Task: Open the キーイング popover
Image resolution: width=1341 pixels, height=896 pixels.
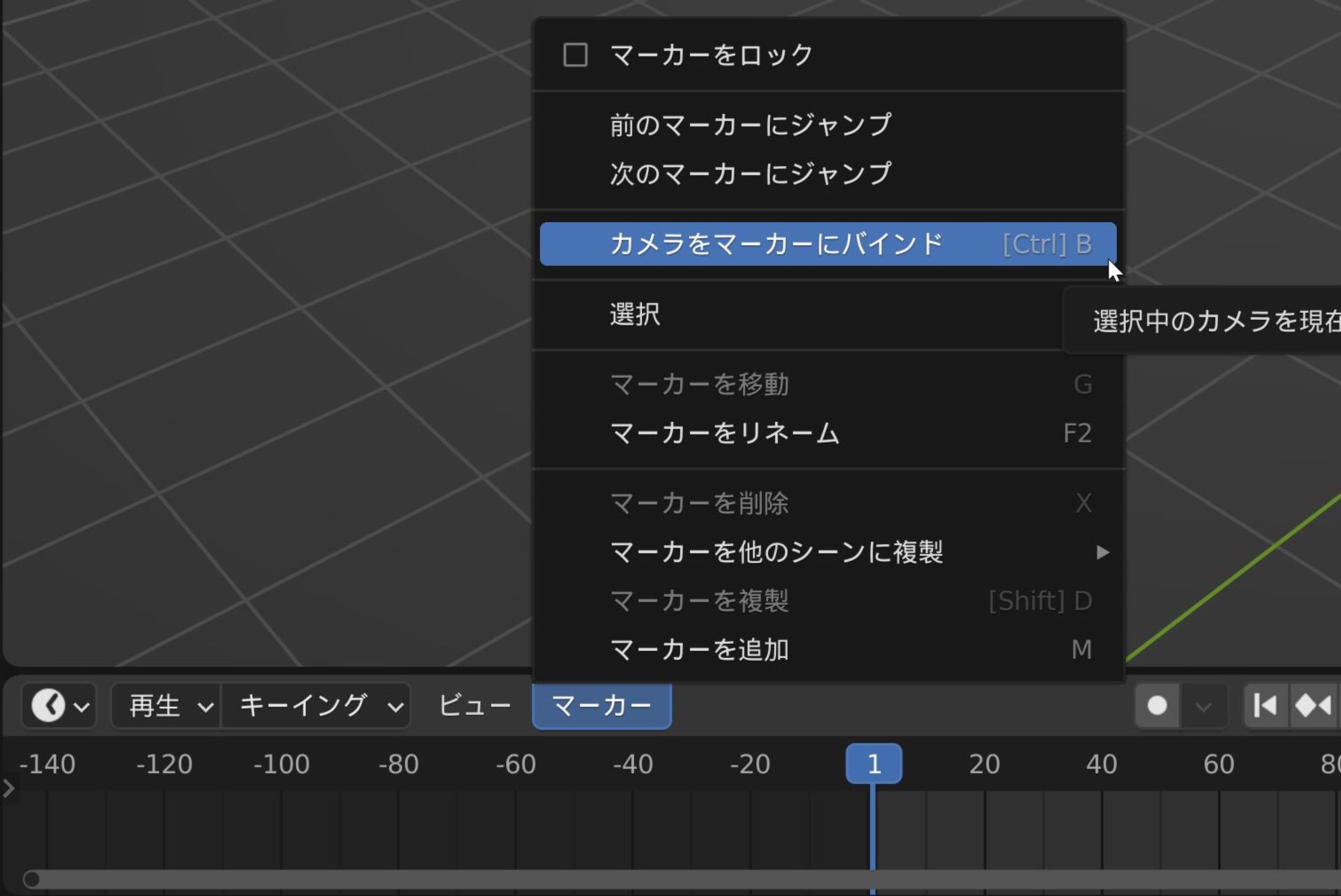Action: (x=316, y=705)
